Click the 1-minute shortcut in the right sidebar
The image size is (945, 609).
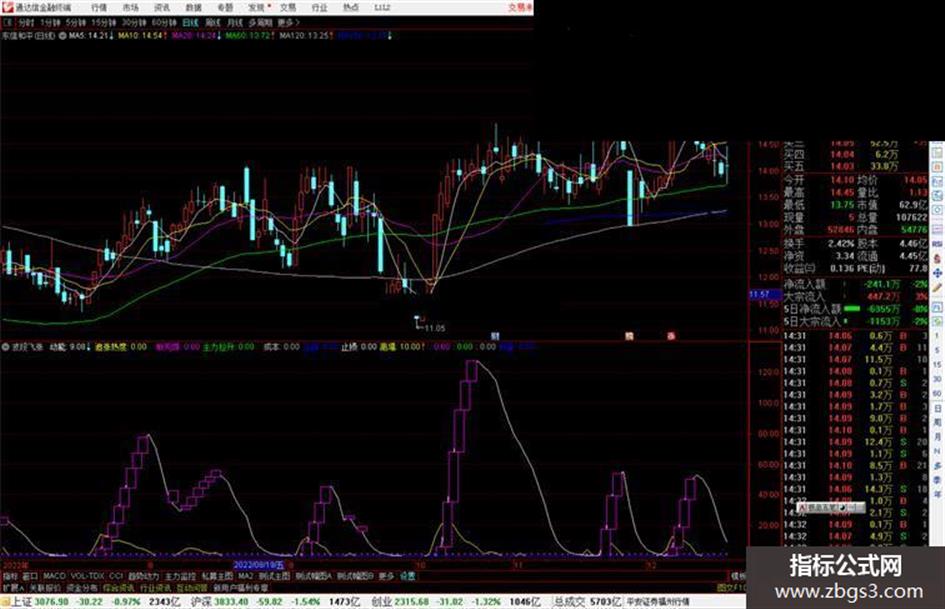pyautogui.click(x=937, y=336)
